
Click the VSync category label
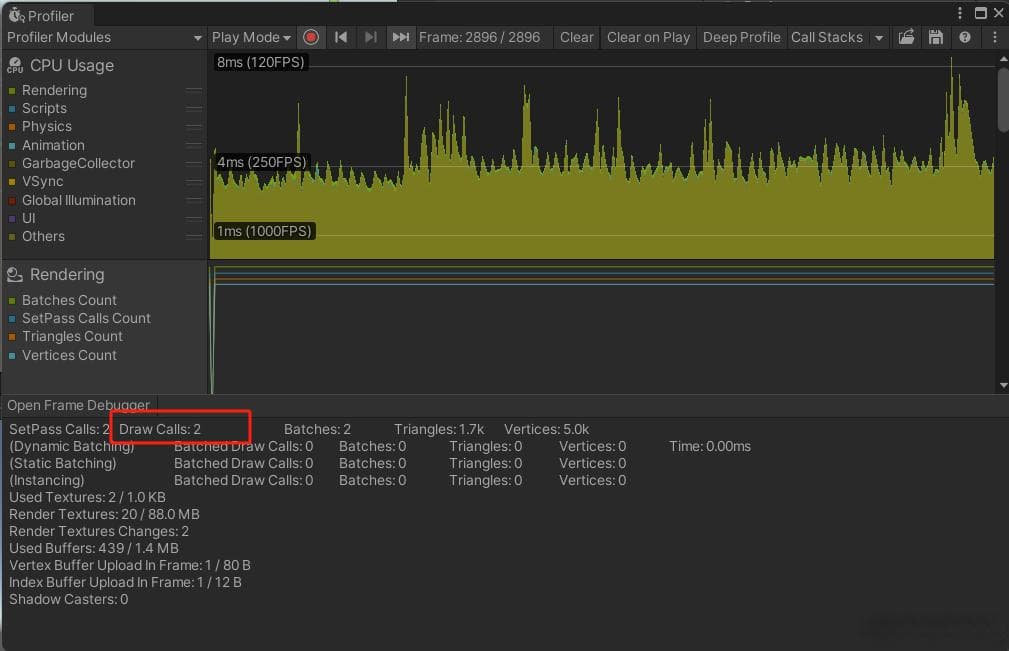[x=42, y=182]
